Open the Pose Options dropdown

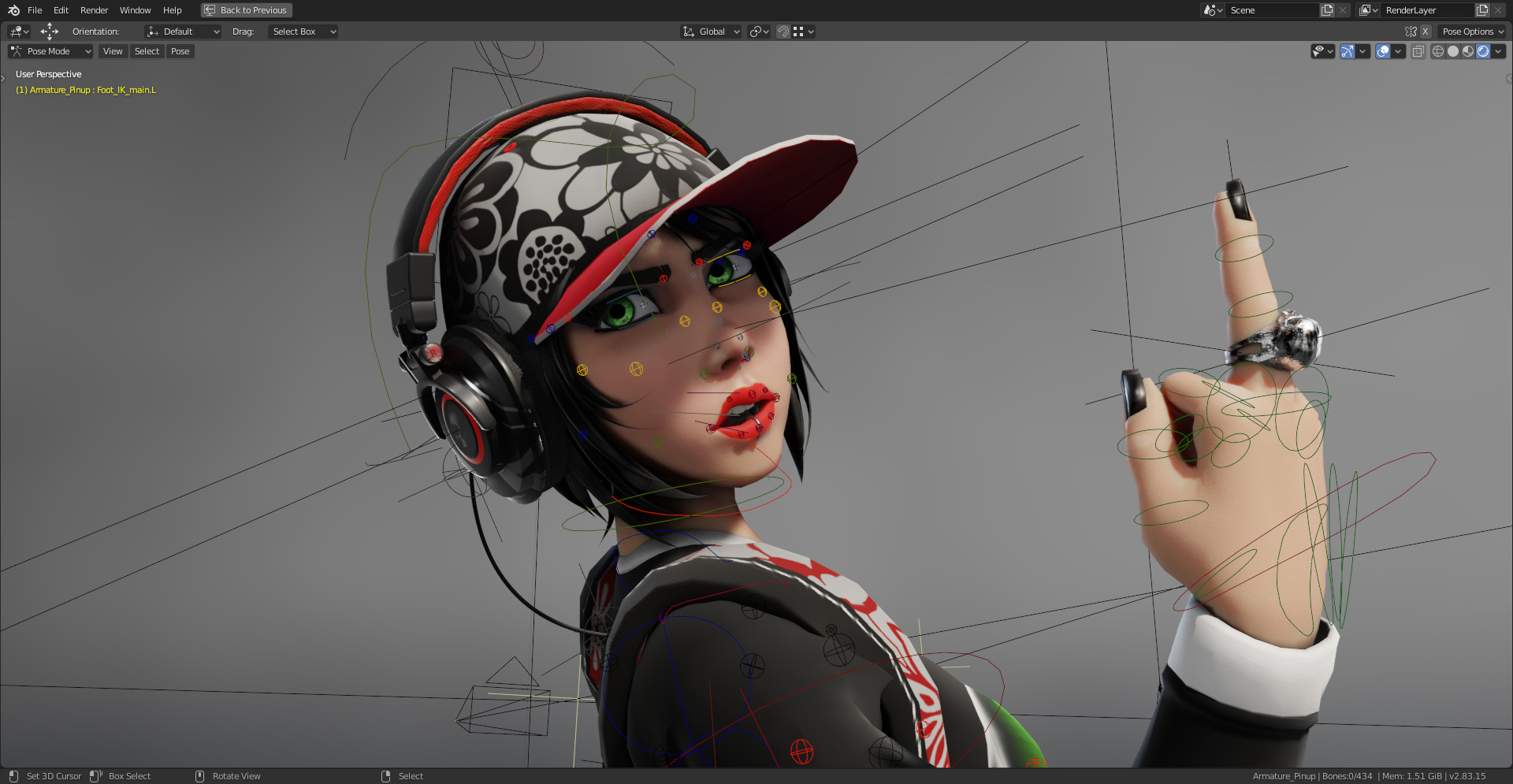click(1472, 32)
